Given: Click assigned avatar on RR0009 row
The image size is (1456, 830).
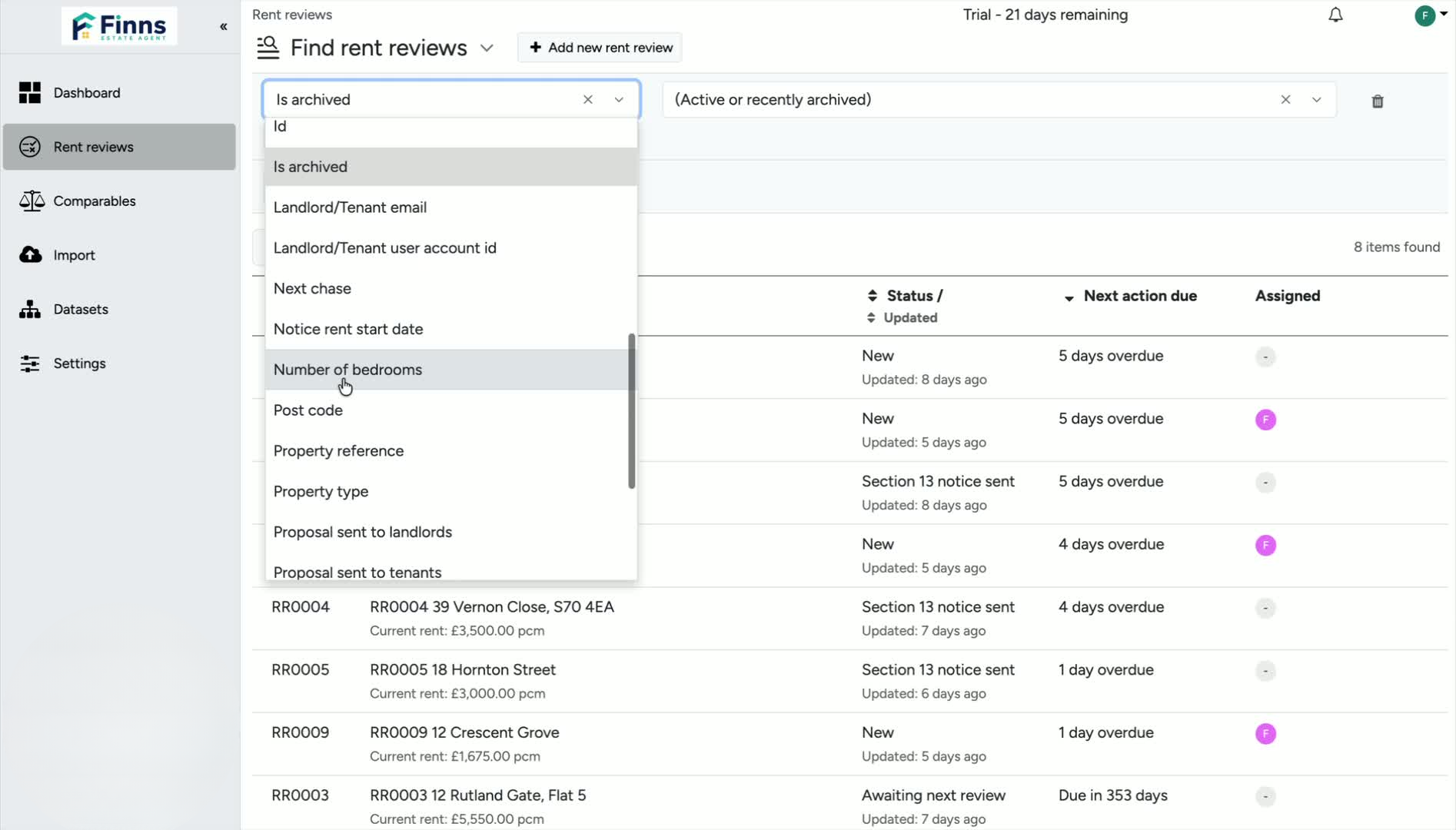Looking at the screenshot, I should tap(1266, 734).
